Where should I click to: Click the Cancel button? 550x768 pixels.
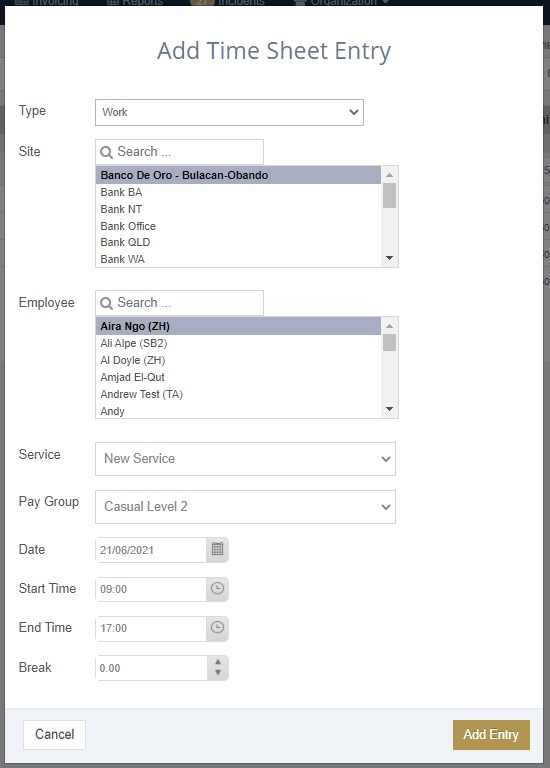click(x=54, y=735)
